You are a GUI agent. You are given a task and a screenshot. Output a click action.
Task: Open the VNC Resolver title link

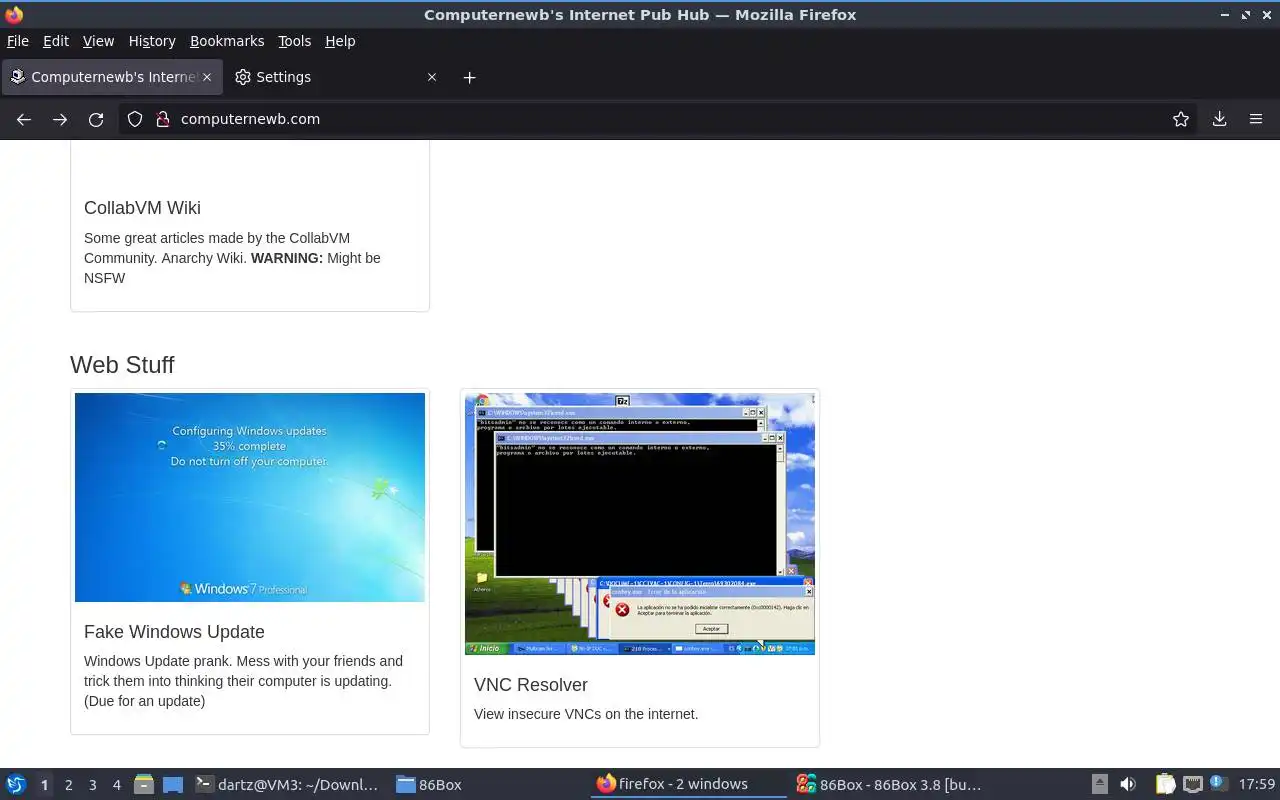(531, 685)
